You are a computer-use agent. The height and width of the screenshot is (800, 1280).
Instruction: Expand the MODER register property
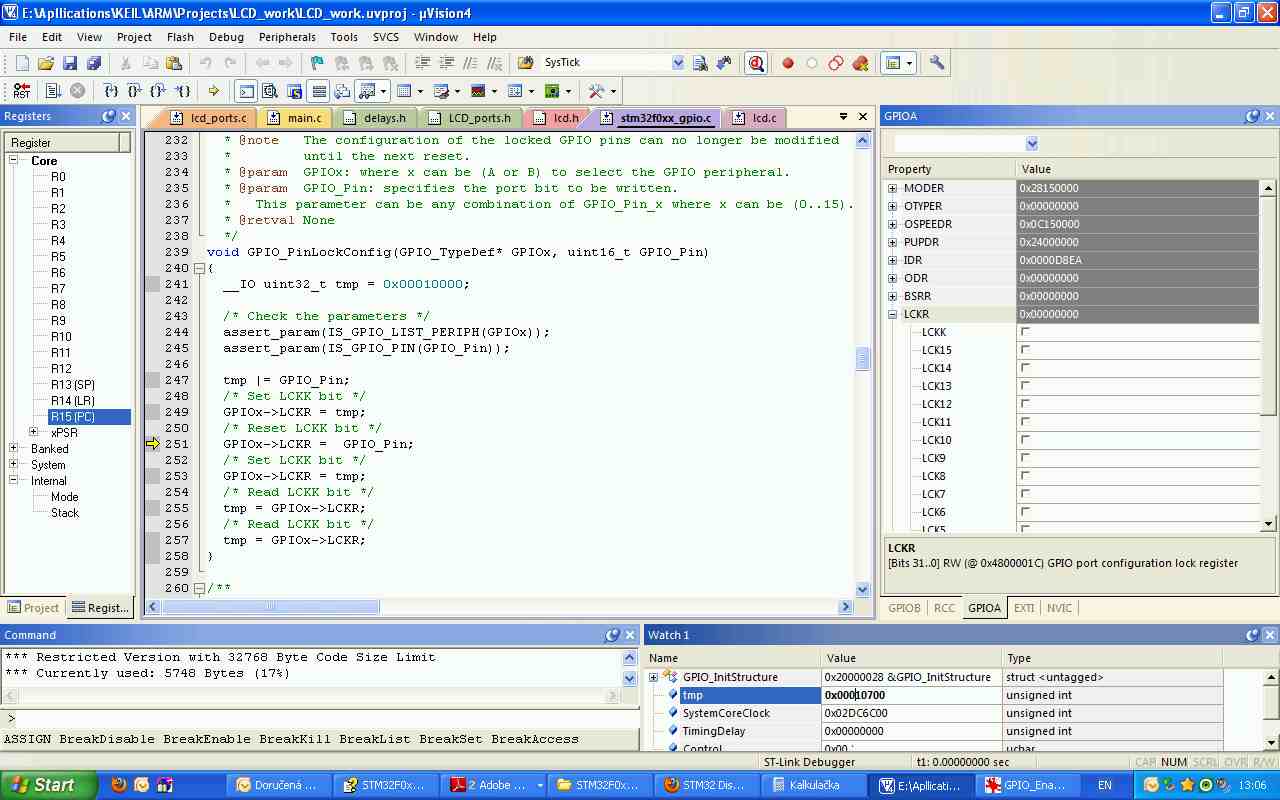tap(893, 188)
